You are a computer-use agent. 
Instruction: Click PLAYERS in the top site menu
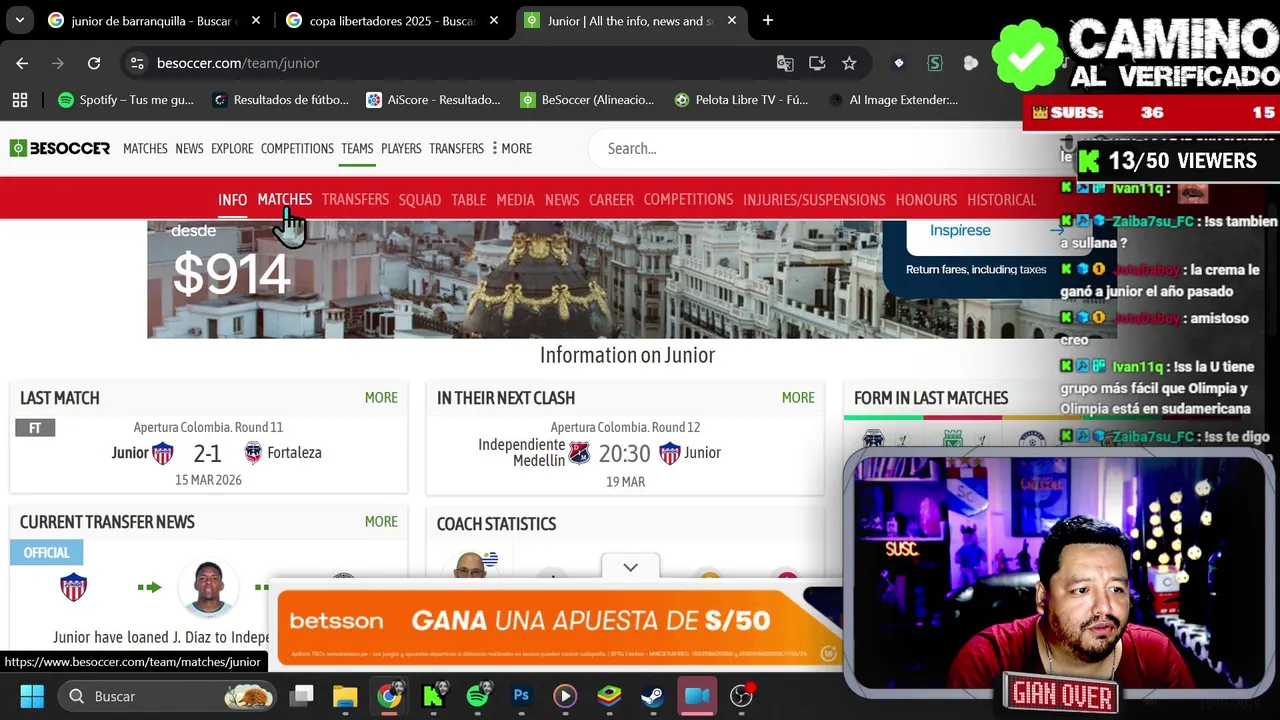coord(401,148)
